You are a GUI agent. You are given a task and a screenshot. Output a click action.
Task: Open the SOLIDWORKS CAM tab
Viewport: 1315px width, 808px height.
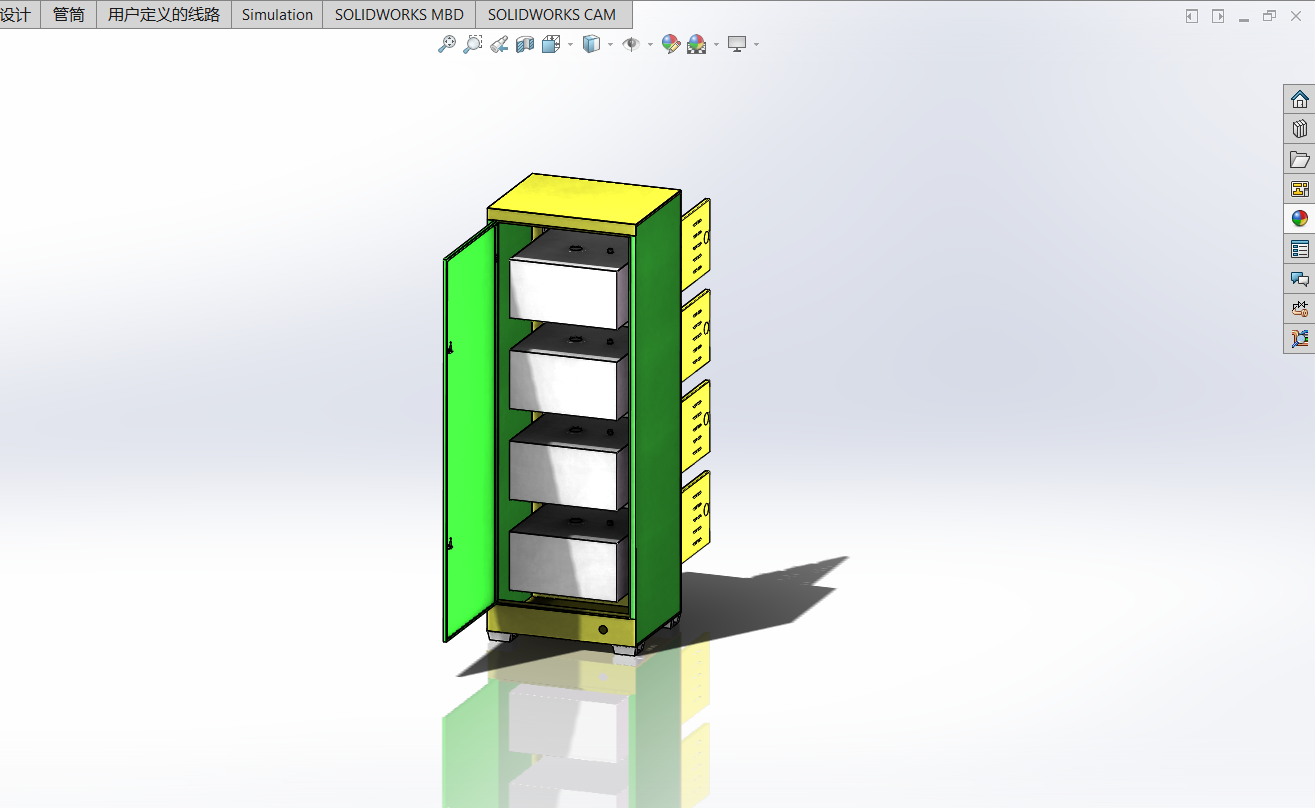(x=552, y=14)
